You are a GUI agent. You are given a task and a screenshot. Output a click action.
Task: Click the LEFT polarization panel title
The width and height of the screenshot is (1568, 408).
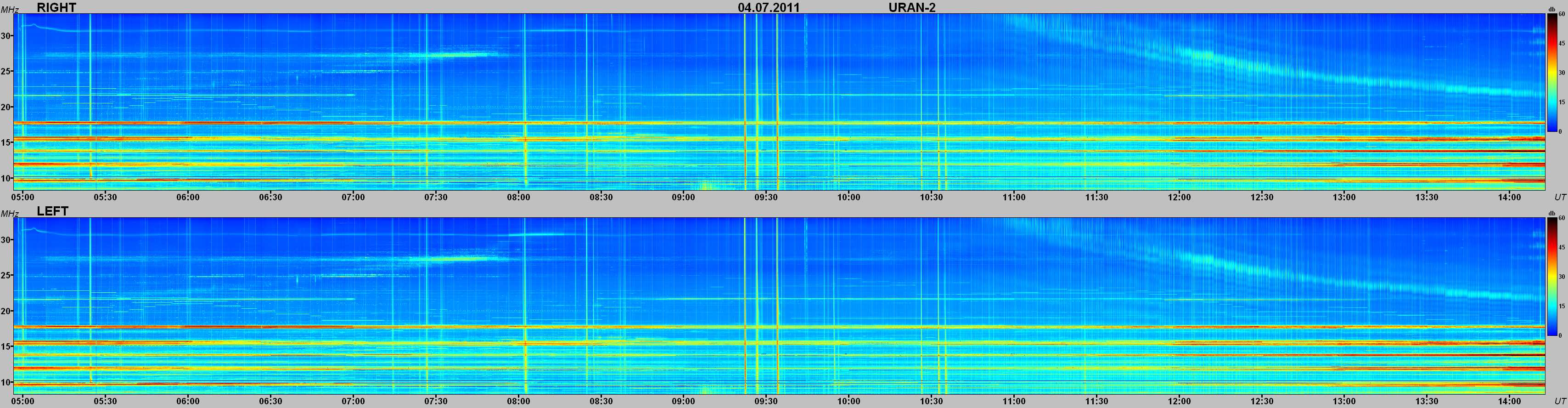pos(53,211)
